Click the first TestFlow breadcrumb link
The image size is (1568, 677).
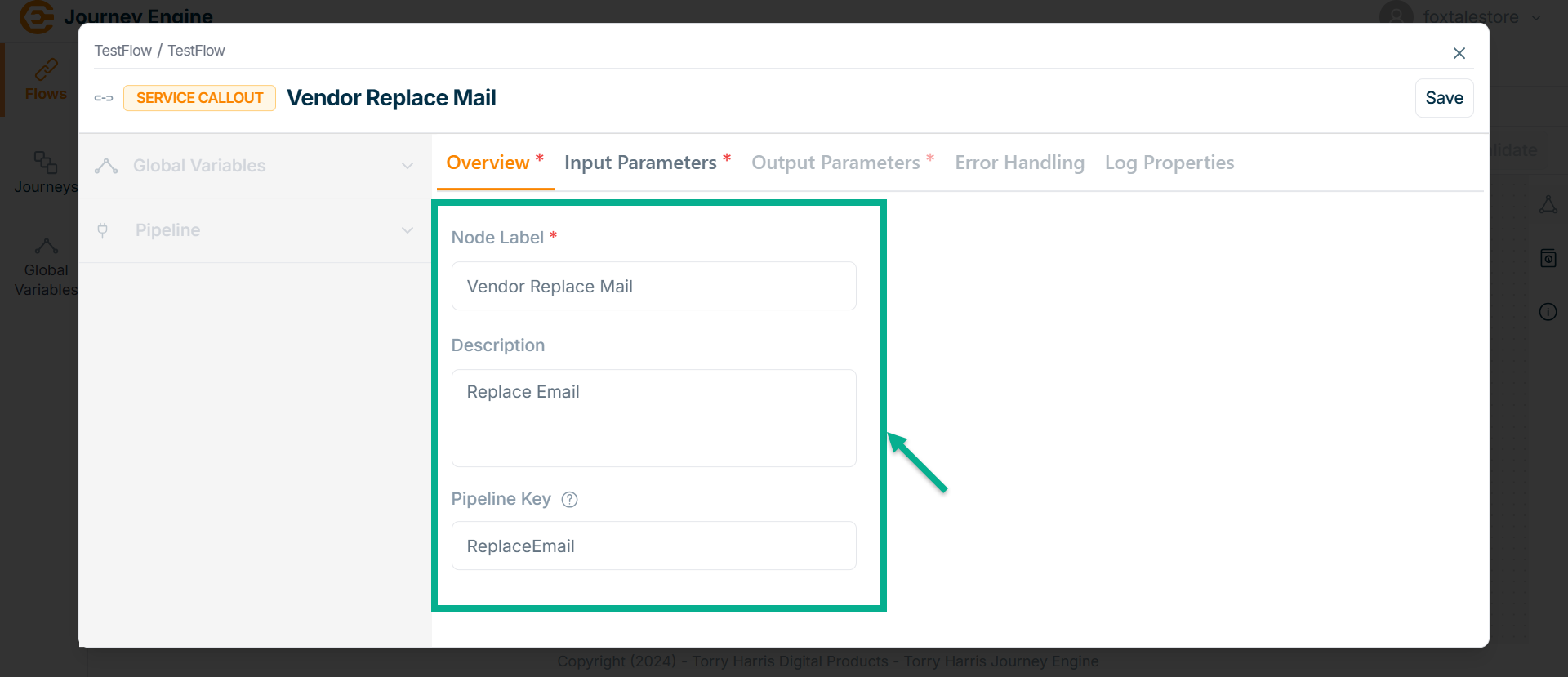pos(122,51)
